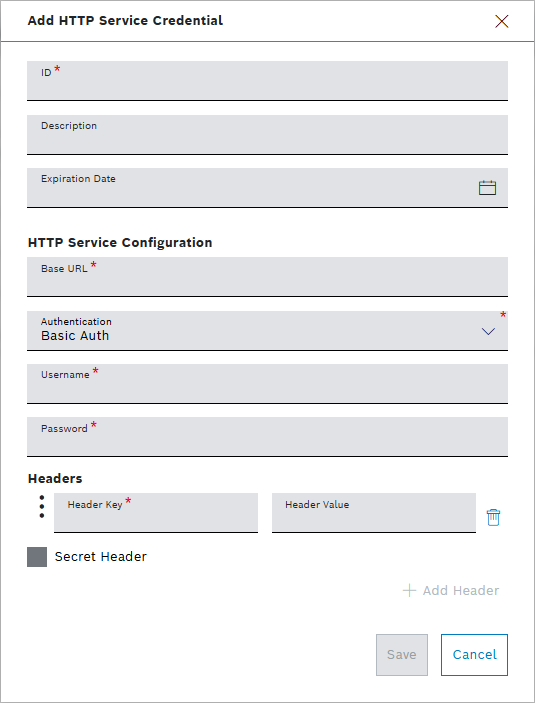Focus the Username field
This screenshot has width=535, height=703.
(x=267, y=384)
